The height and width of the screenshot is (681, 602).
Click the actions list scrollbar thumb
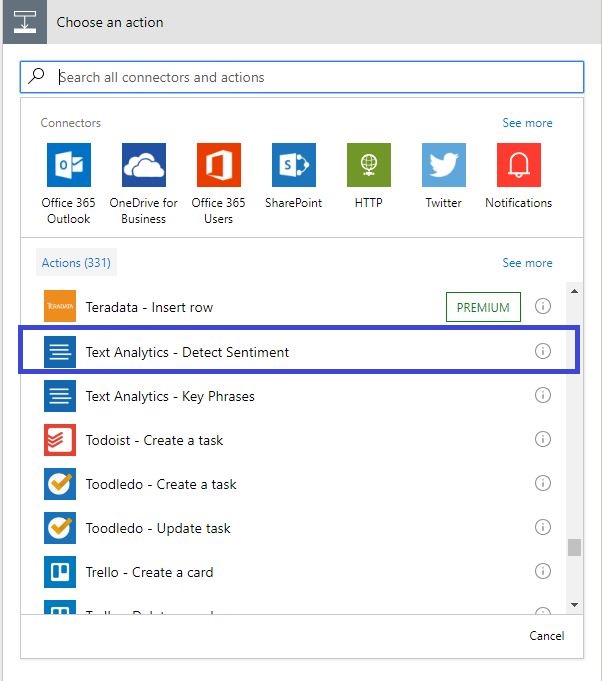tap(574, 547)
